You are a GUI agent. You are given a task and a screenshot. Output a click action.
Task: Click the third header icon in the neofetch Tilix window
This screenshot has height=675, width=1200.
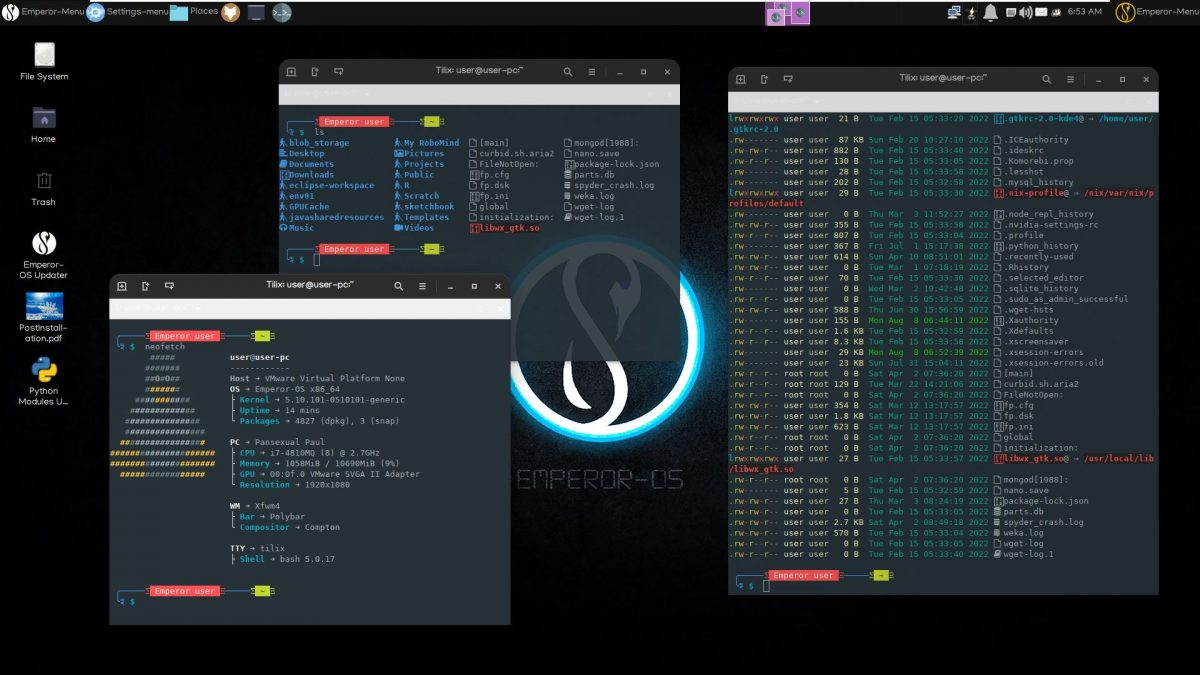click(170, 285)
